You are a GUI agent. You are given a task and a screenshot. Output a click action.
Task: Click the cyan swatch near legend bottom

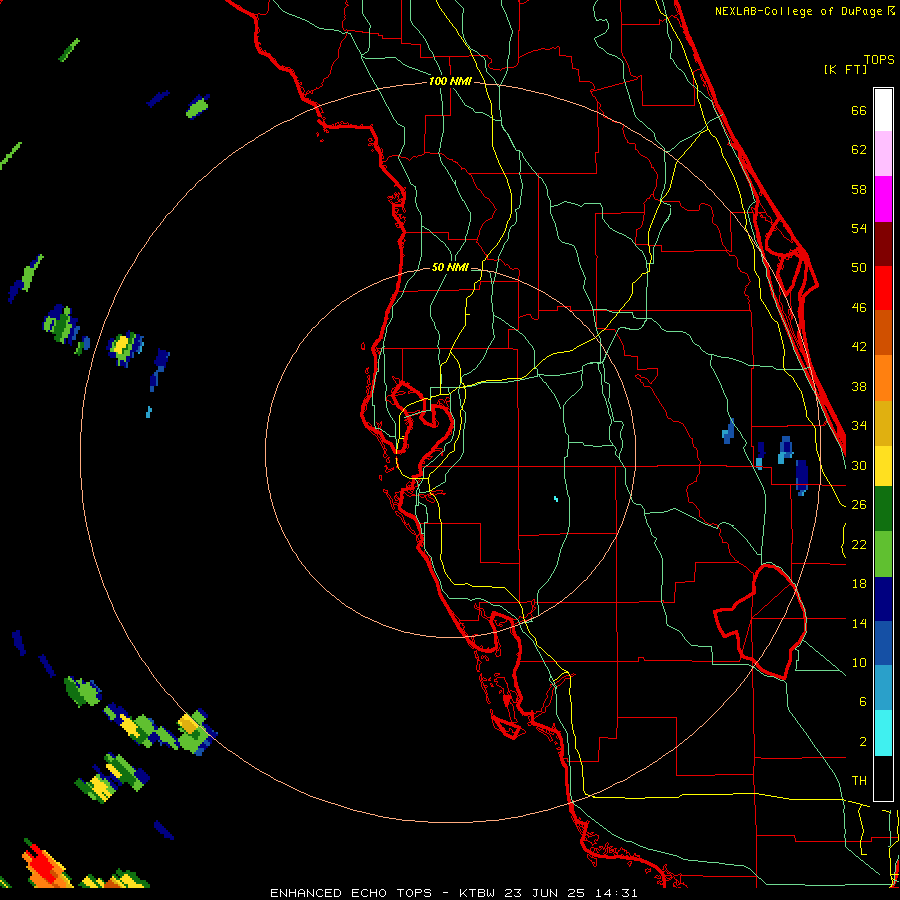coord(883,733)
